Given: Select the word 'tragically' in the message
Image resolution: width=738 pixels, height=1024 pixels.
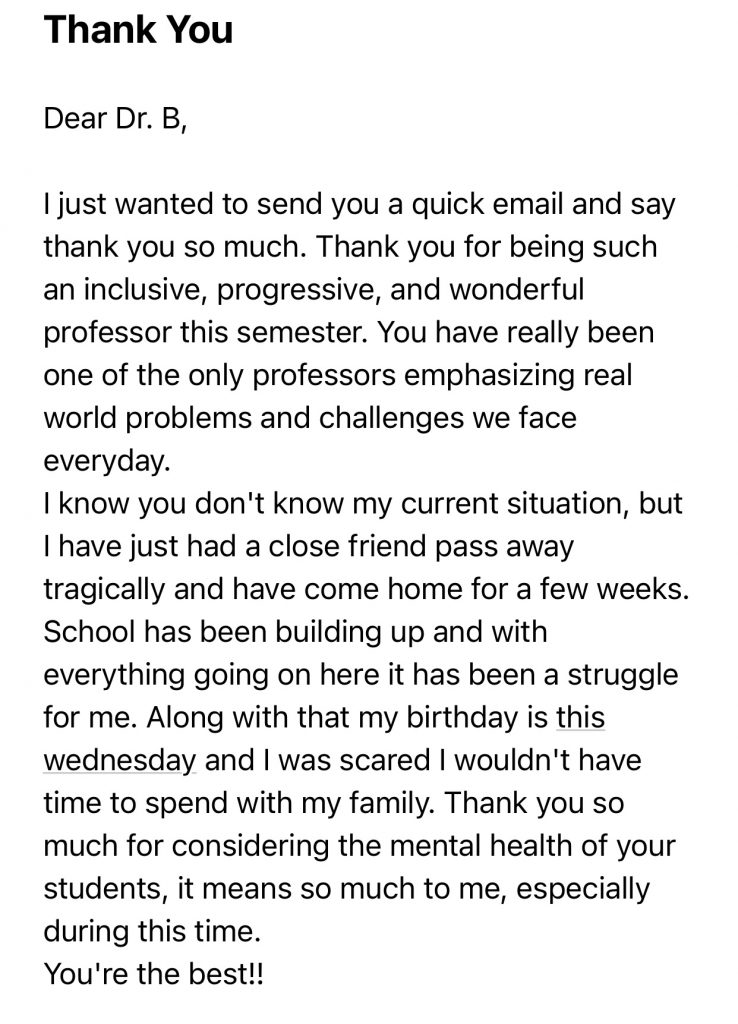Looking at the screenshot, I should pyautogui.click(x=104, y=590).
